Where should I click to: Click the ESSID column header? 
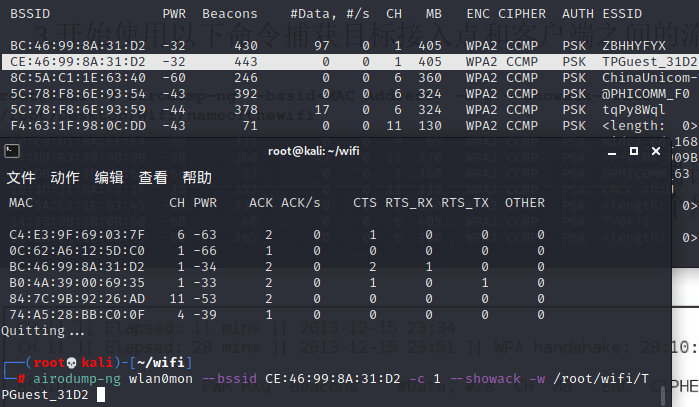pos(622,14)
